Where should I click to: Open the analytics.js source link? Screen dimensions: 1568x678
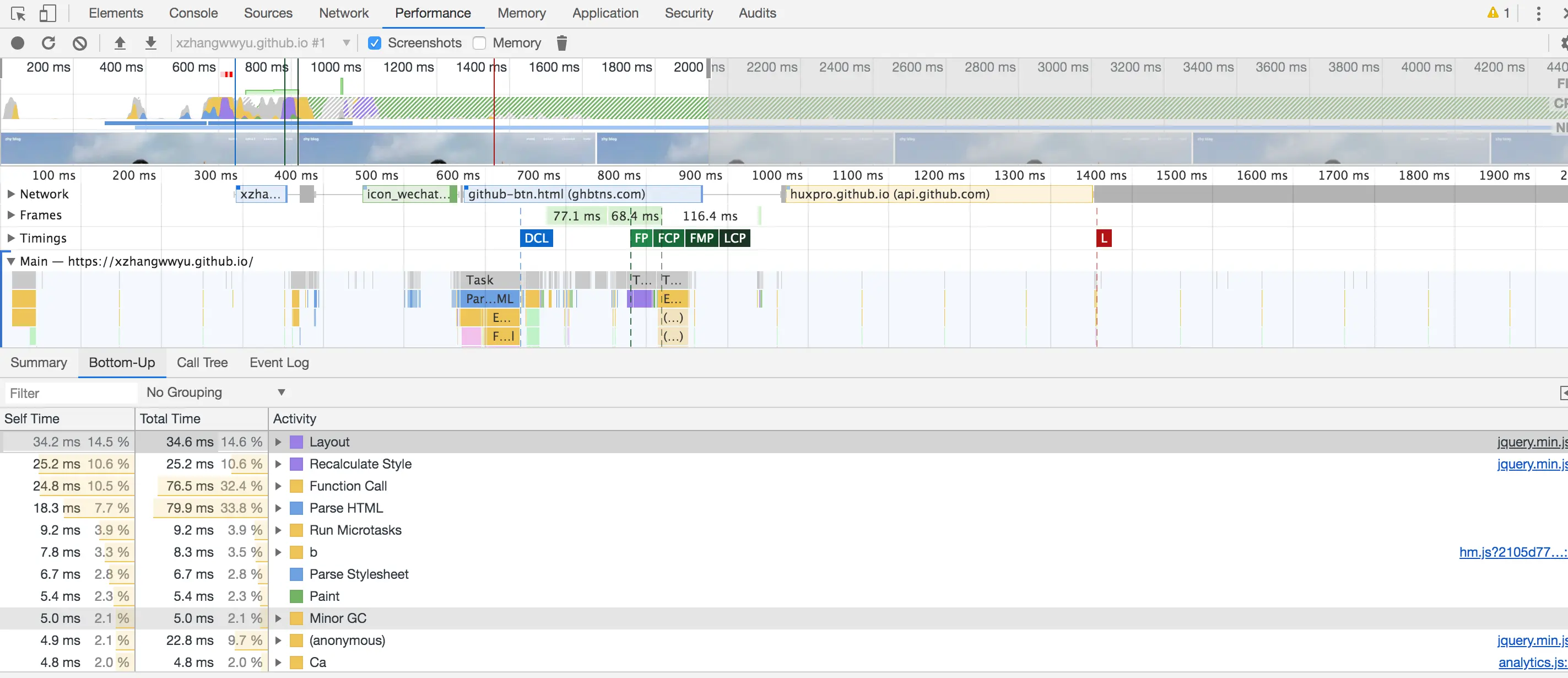click(1532, 662)
